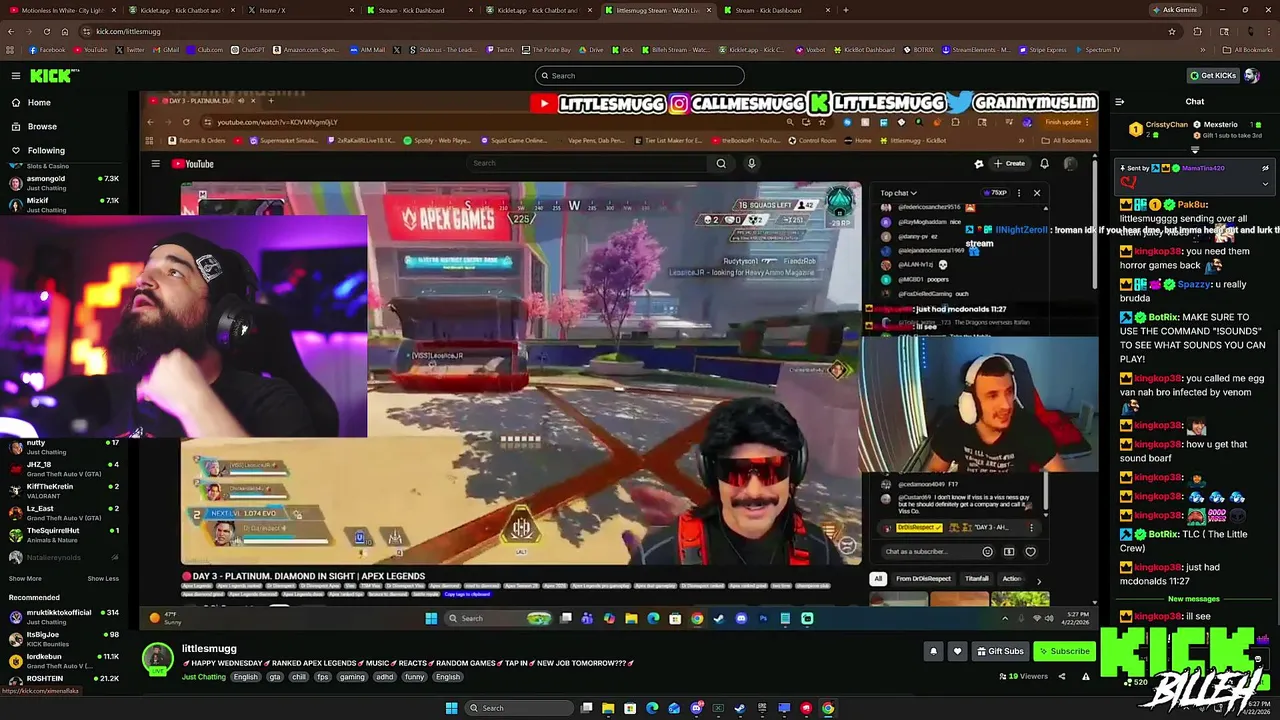Click the Get KICKs button
Screen dimensions: 1280x720
tap(1213, 76)
